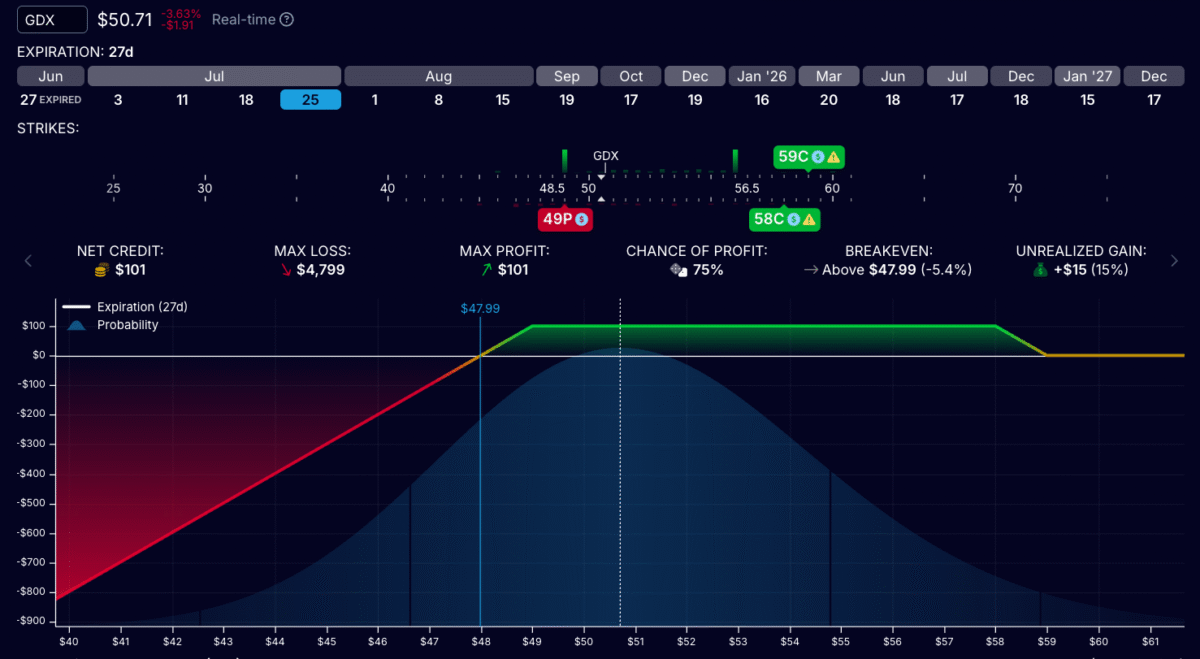Select the Aug 8 expiration date

click(x=438, y=100)
